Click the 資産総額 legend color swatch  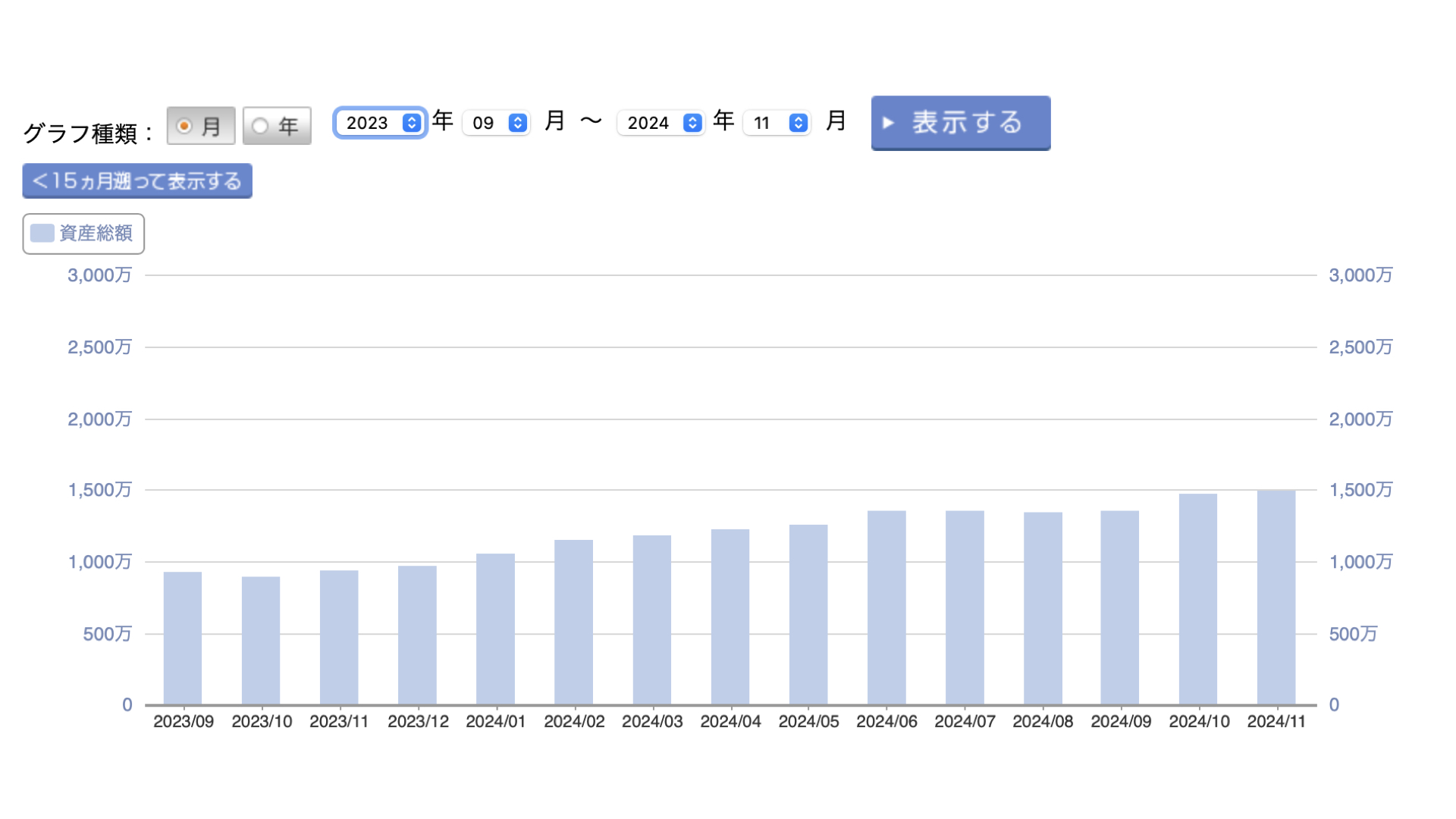(42, 234)
